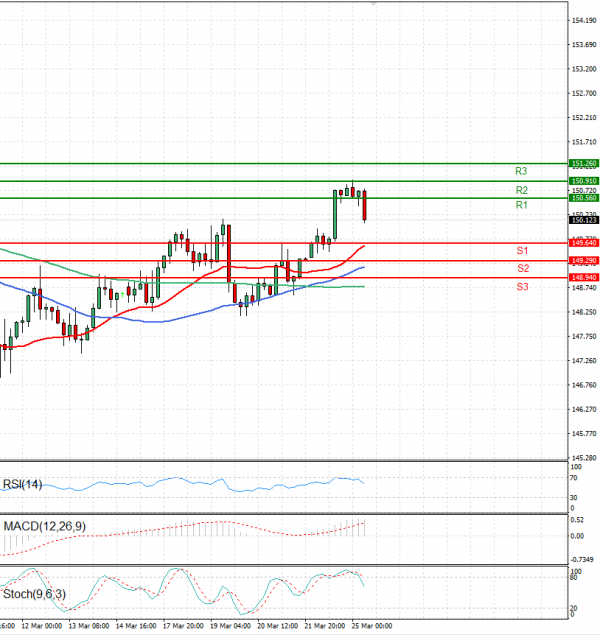
Task: Select the 149.290 price tag
Action: coord(584,260)
